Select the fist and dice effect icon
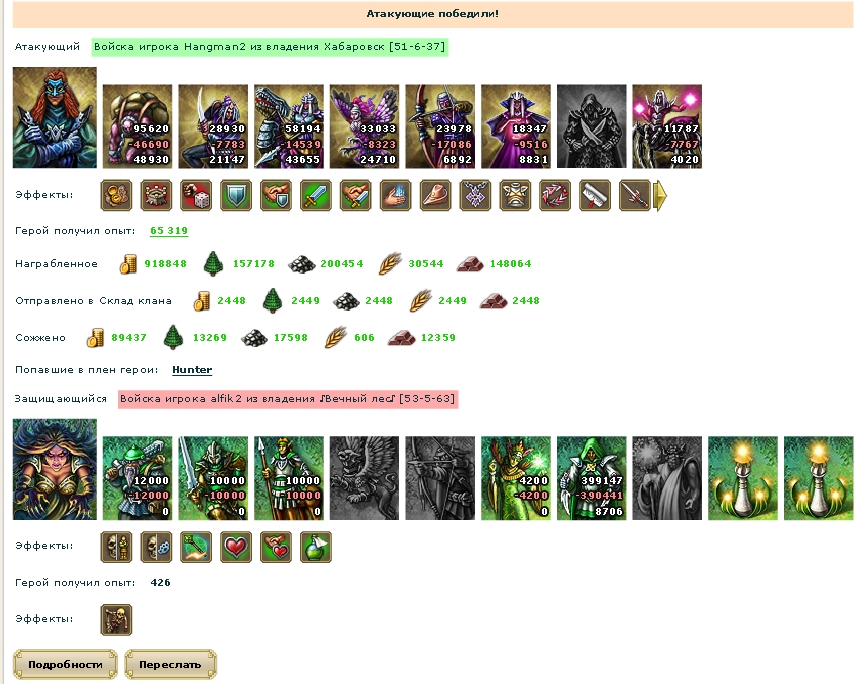Viewport: 859px width, 684px height. click(x=196, y=195)
